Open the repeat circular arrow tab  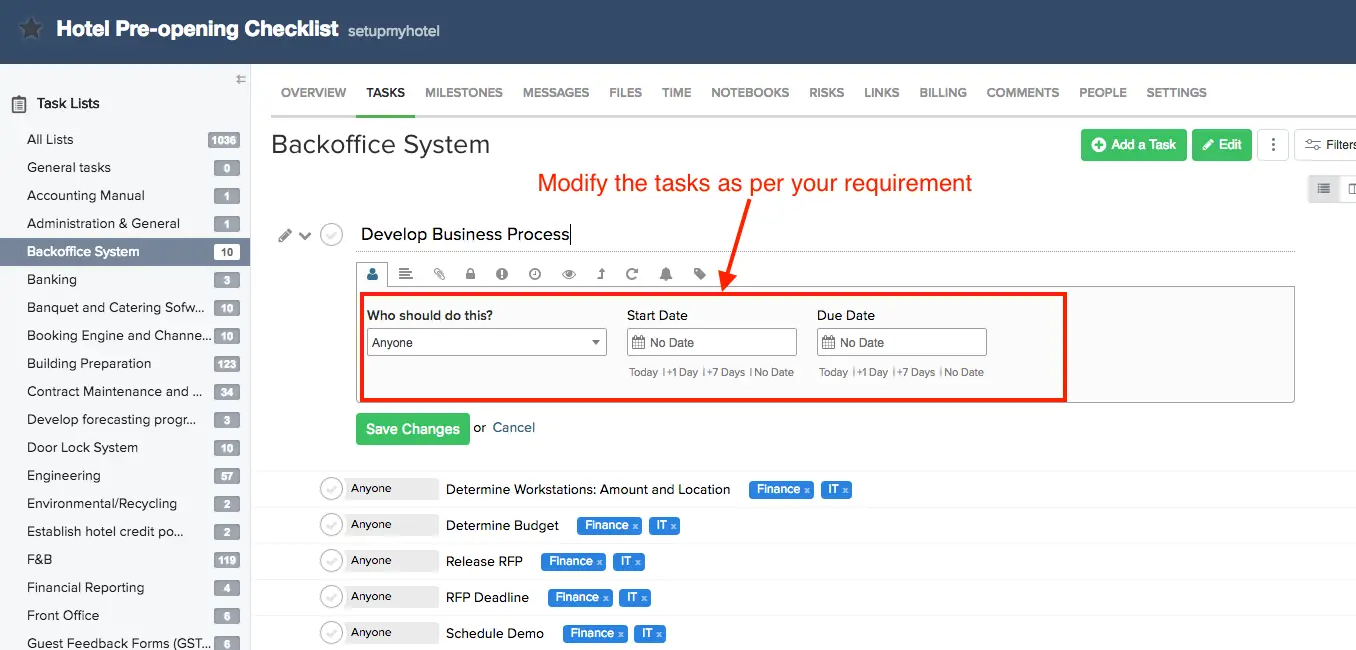[x=632, y=273]
